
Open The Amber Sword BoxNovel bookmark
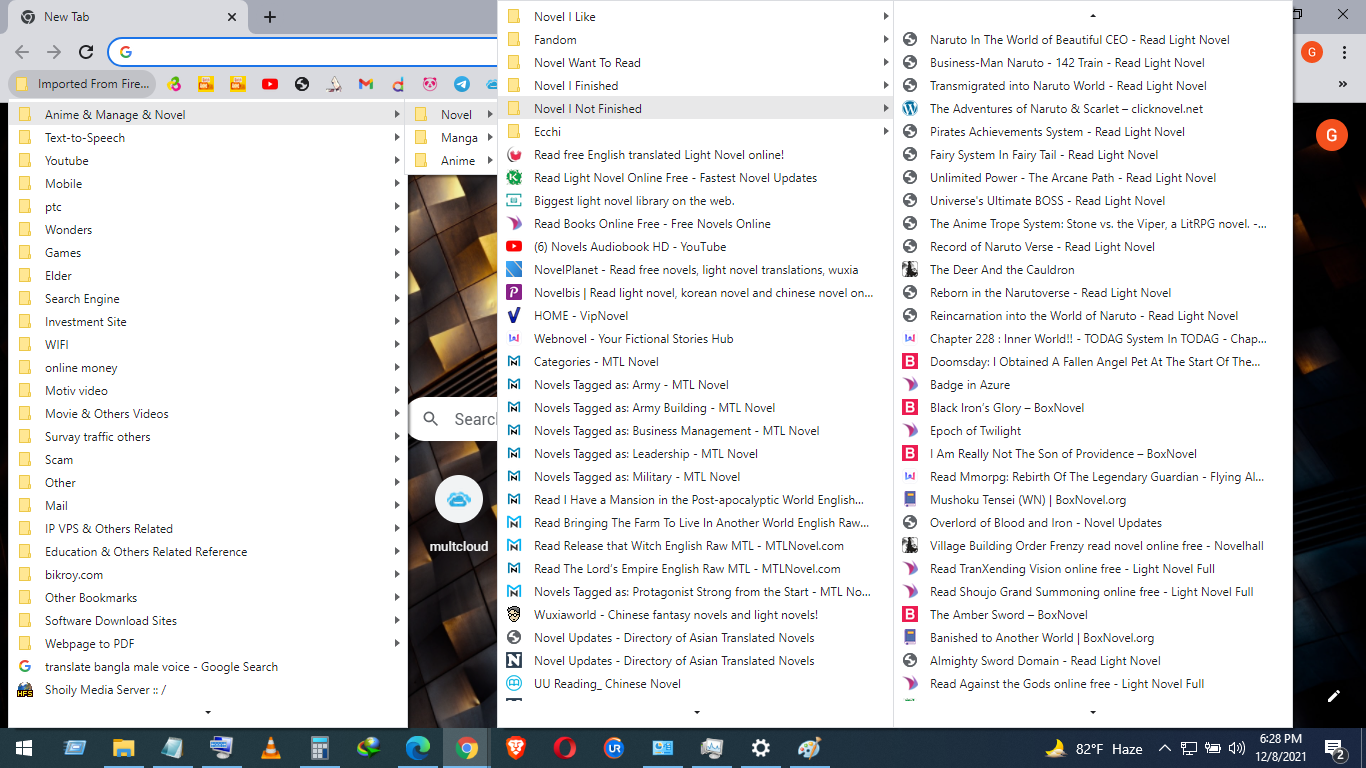pyautogui.click(x=1093, y=615)
